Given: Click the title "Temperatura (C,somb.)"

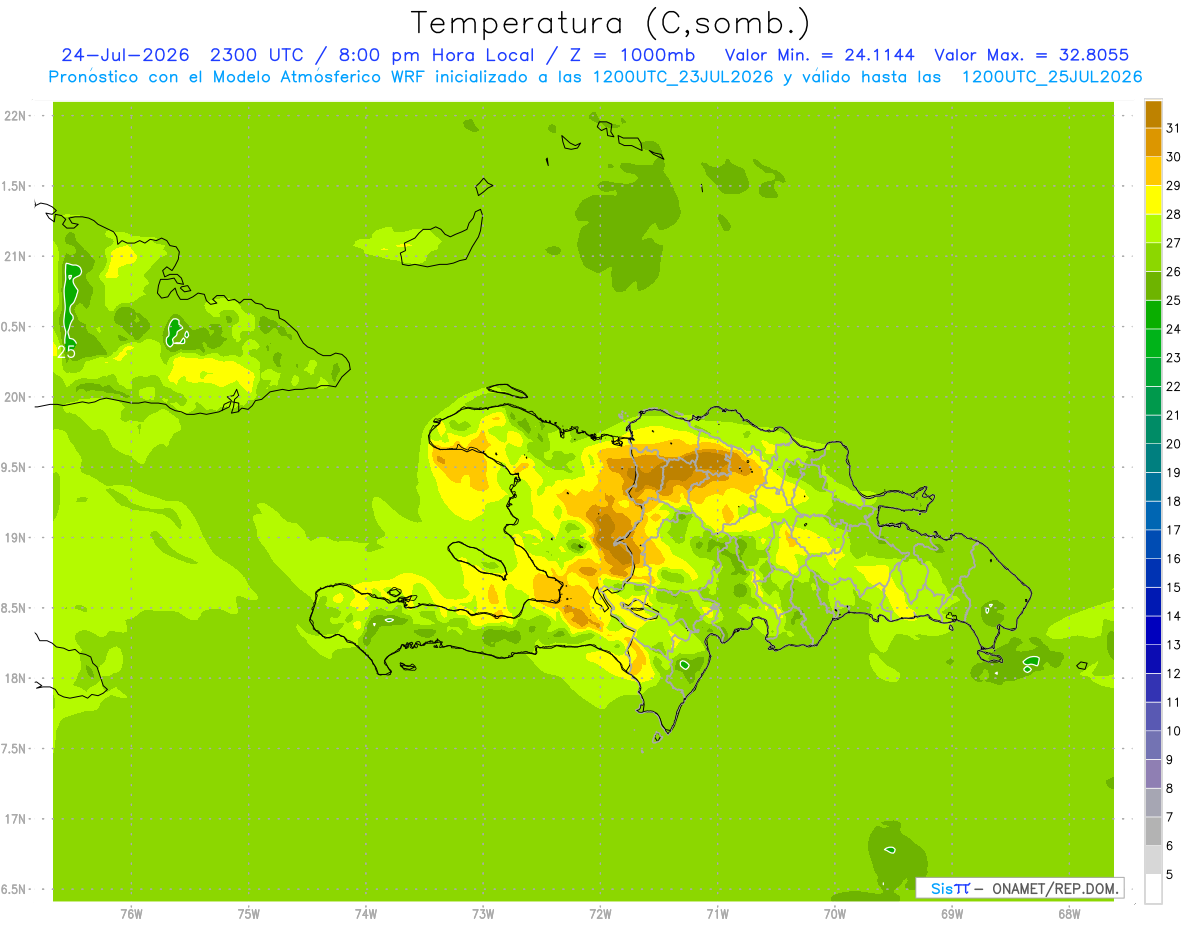Looking at the screenshot, I should pyautogui.click(x=610, y=23).
